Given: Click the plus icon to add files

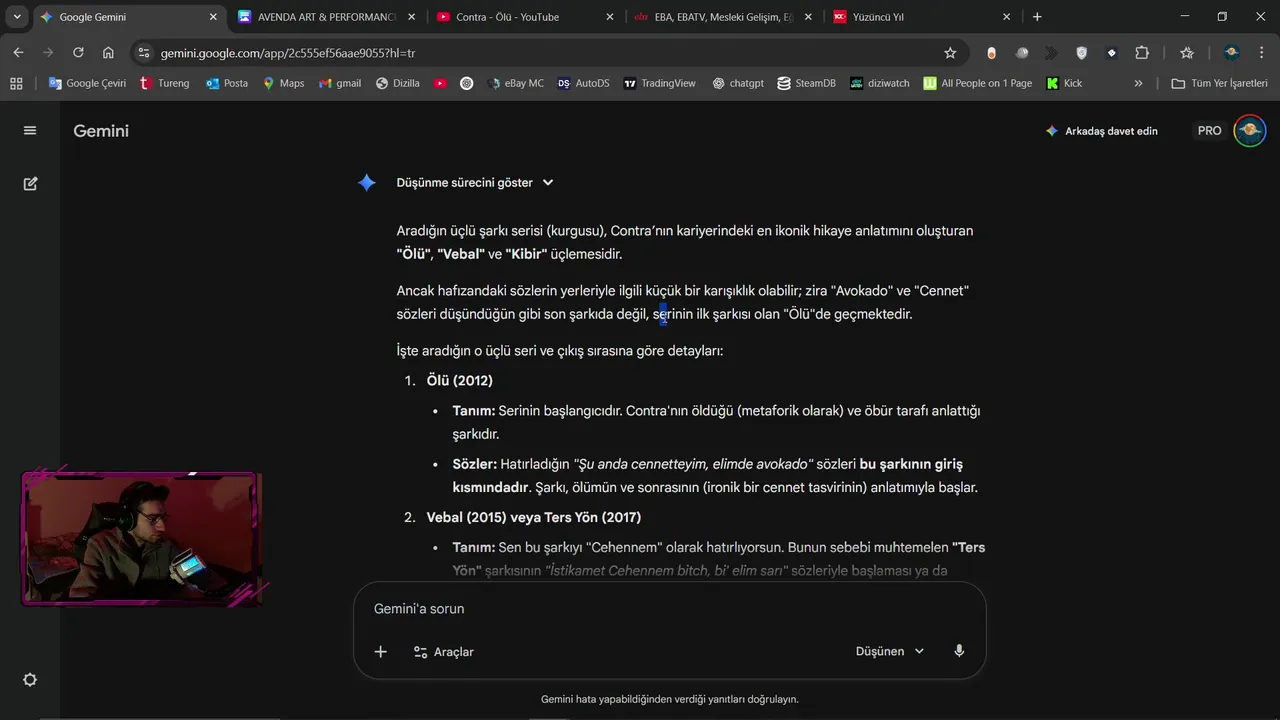Looking at the screenshot, I should coord(380,652).
